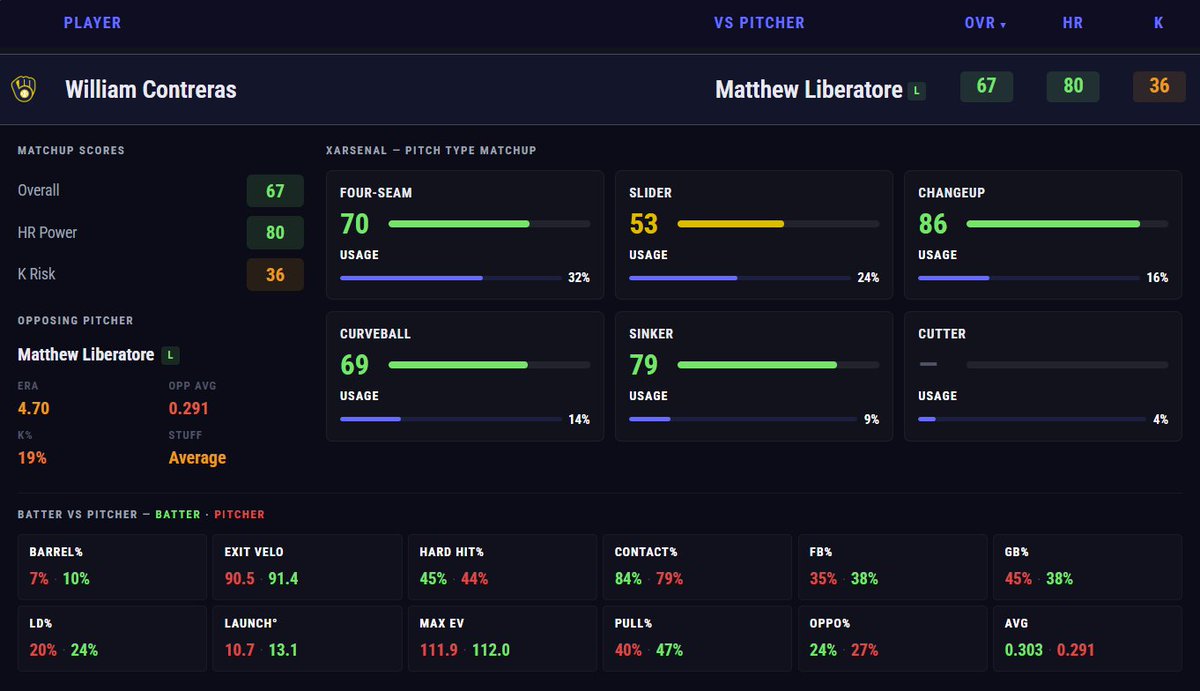Screen dimensions: 1200x691
Task: Click the K% value 19%
Action: click(32, 457)
